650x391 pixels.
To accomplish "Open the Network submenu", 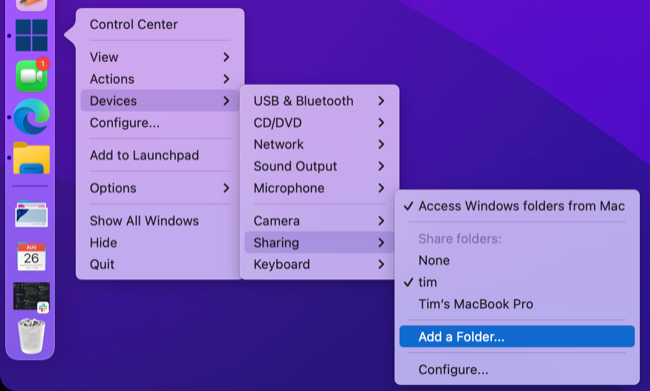I will coord(319,144).
